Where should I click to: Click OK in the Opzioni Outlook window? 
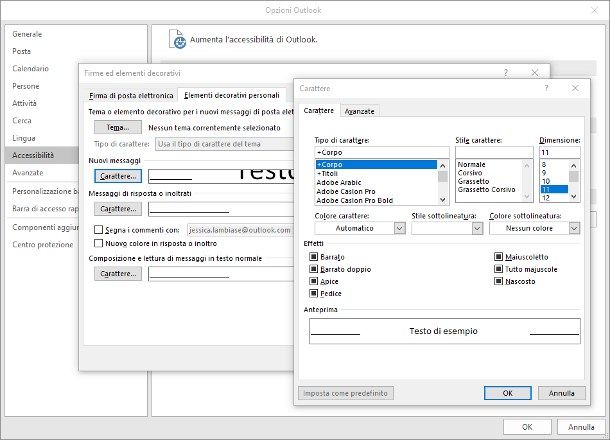click(527, 427)
